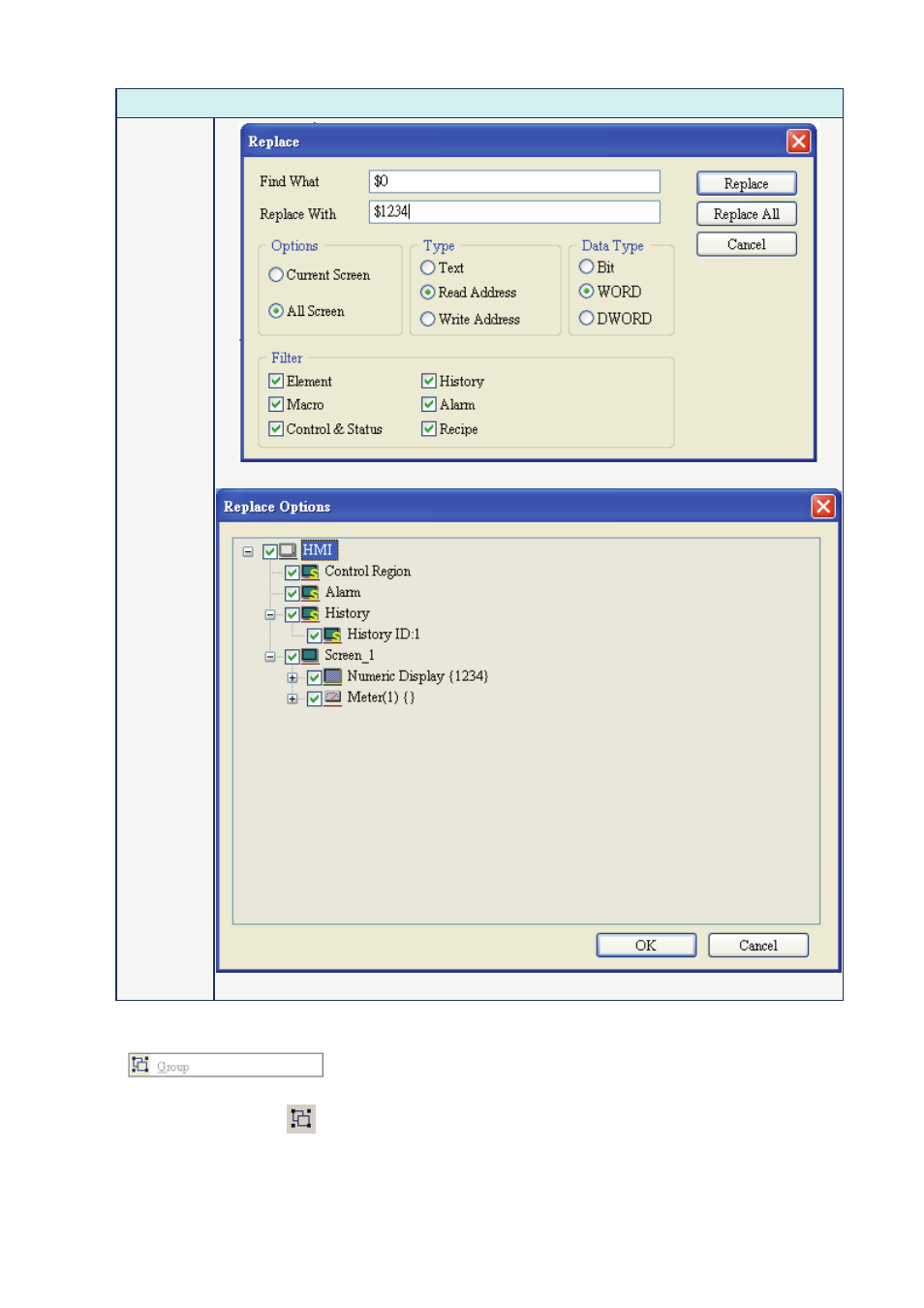Select DWORD data type
924x1308 pixels.
pos(586,318)
